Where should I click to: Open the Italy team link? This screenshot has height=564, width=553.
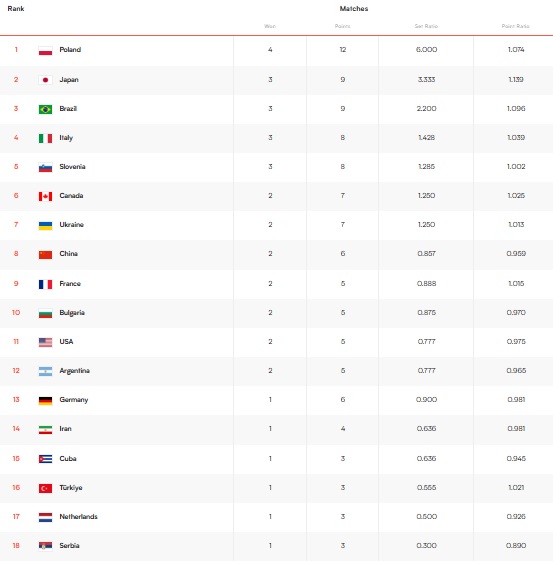click(x=66, y=138)
